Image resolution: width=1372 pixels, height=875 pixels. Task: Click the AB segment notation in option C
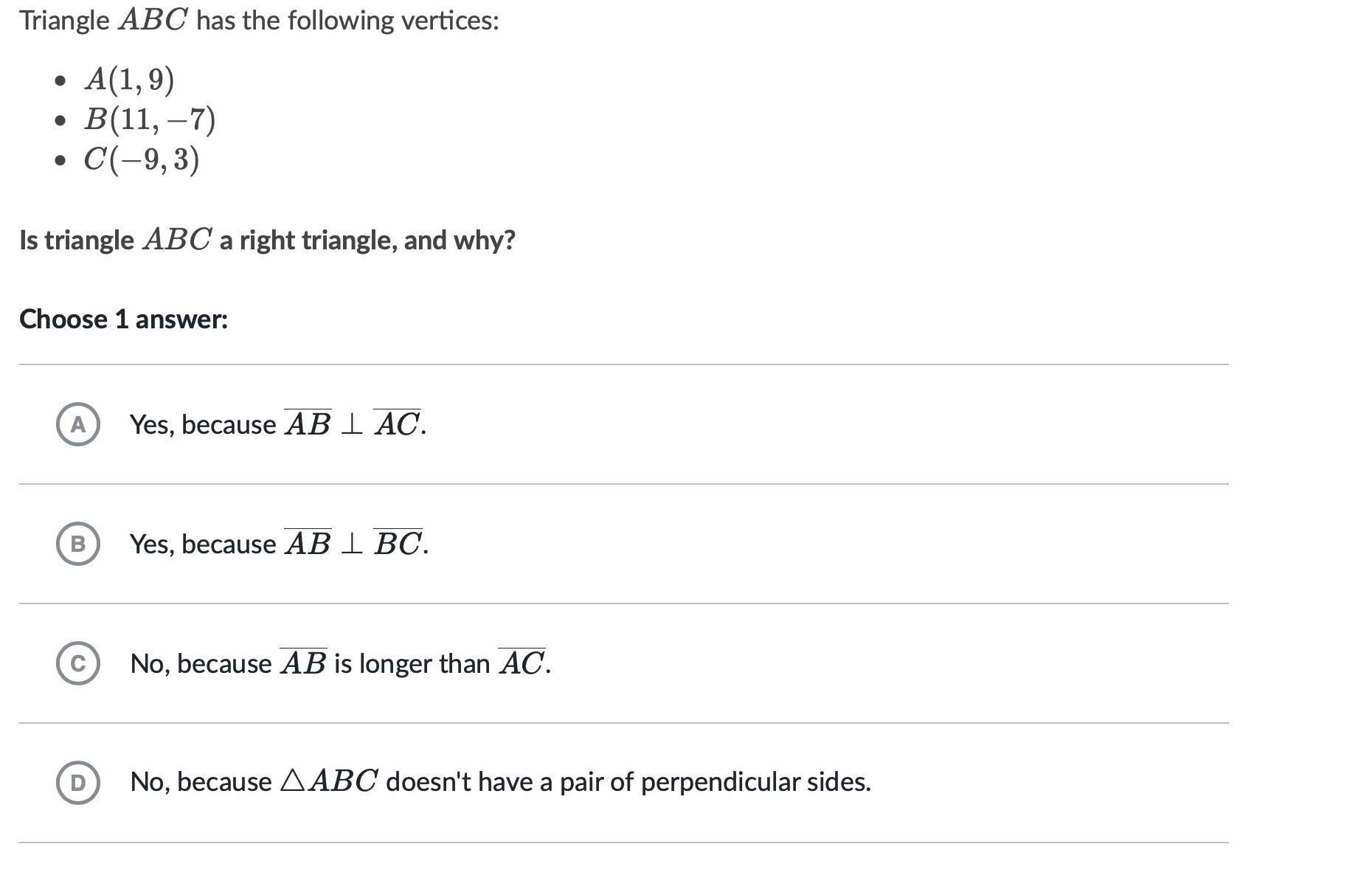pyautogui.click(x=303, y=663)
